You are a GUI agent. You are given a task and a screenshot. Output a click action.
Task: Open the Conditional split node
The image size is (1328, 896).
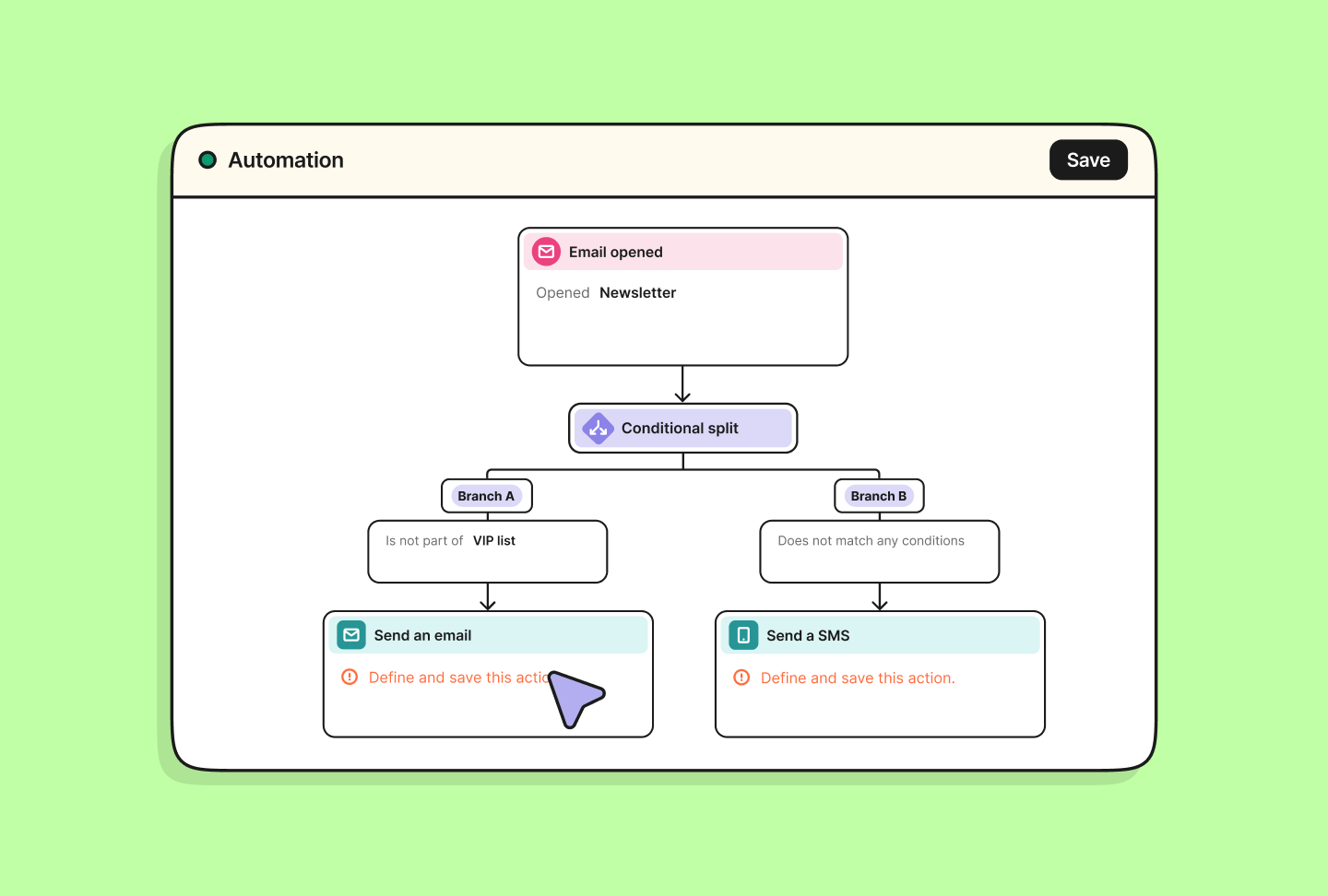point(683,429)
